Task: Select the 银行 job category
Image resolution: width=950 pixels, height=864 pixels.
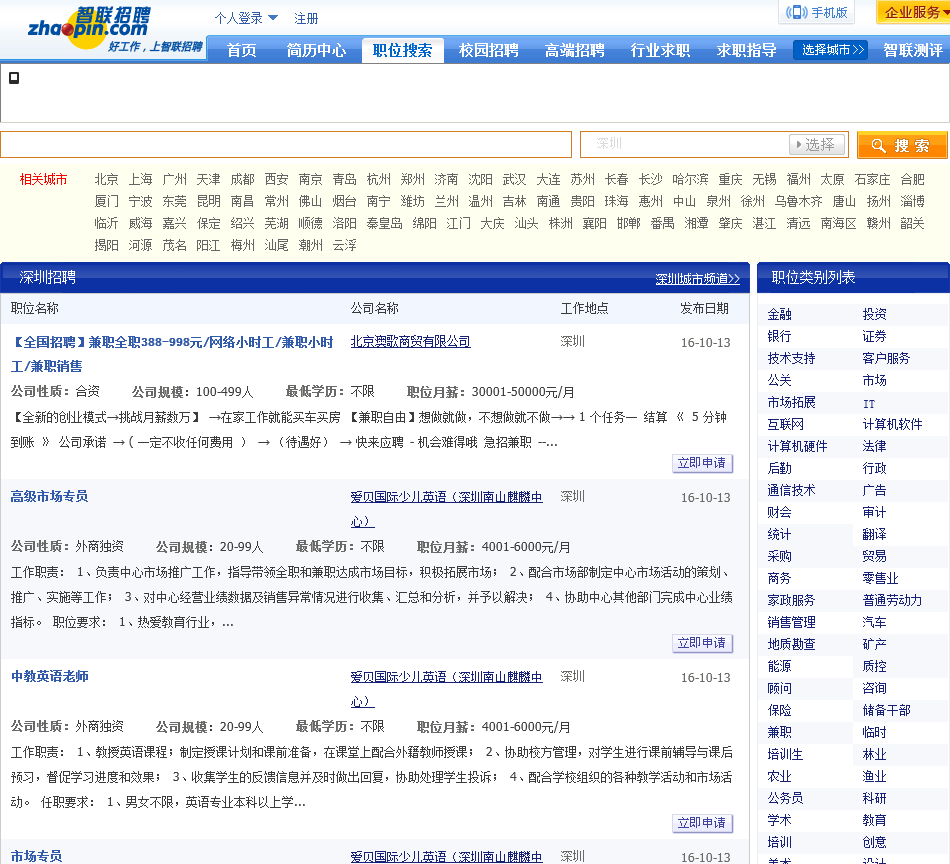Action: [779, 336]
